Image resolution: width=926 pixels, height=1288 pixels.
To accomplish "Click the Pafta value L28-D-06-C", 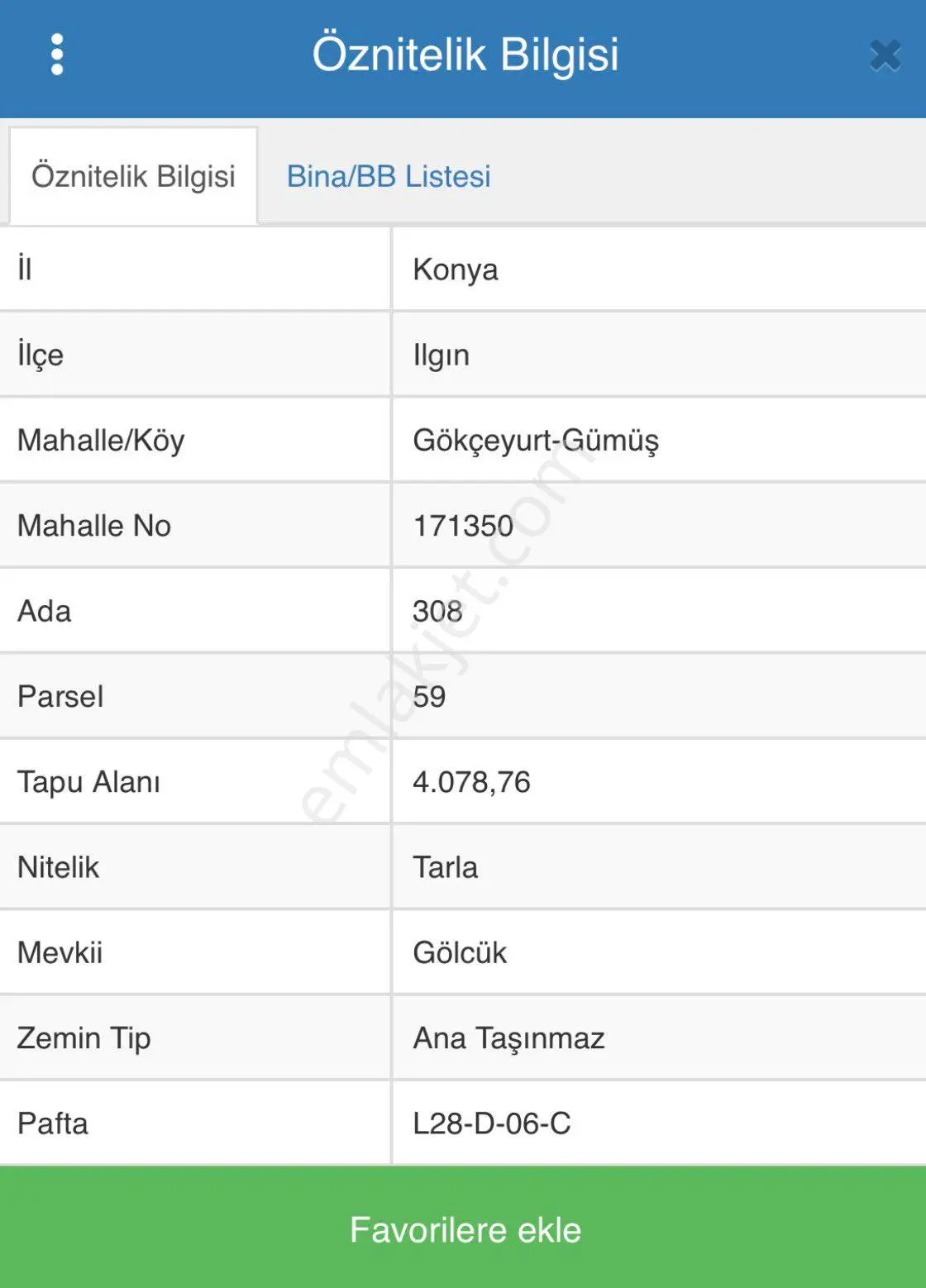I will [x=491, y=1123].
